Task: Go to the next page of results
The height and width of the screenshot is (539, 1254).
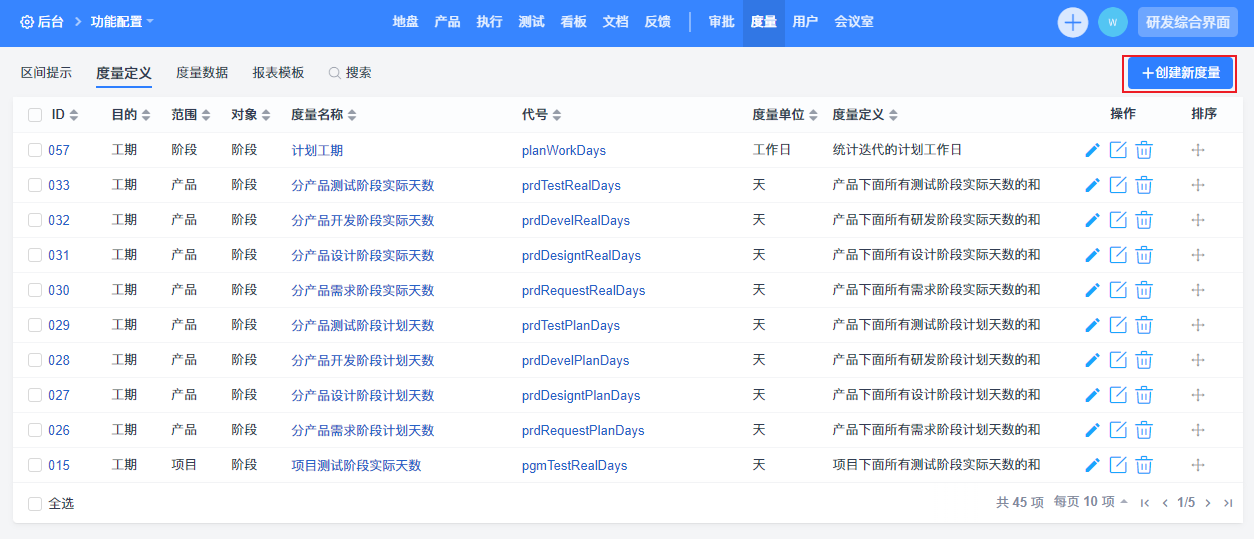Action: (x=1208, y=503)
